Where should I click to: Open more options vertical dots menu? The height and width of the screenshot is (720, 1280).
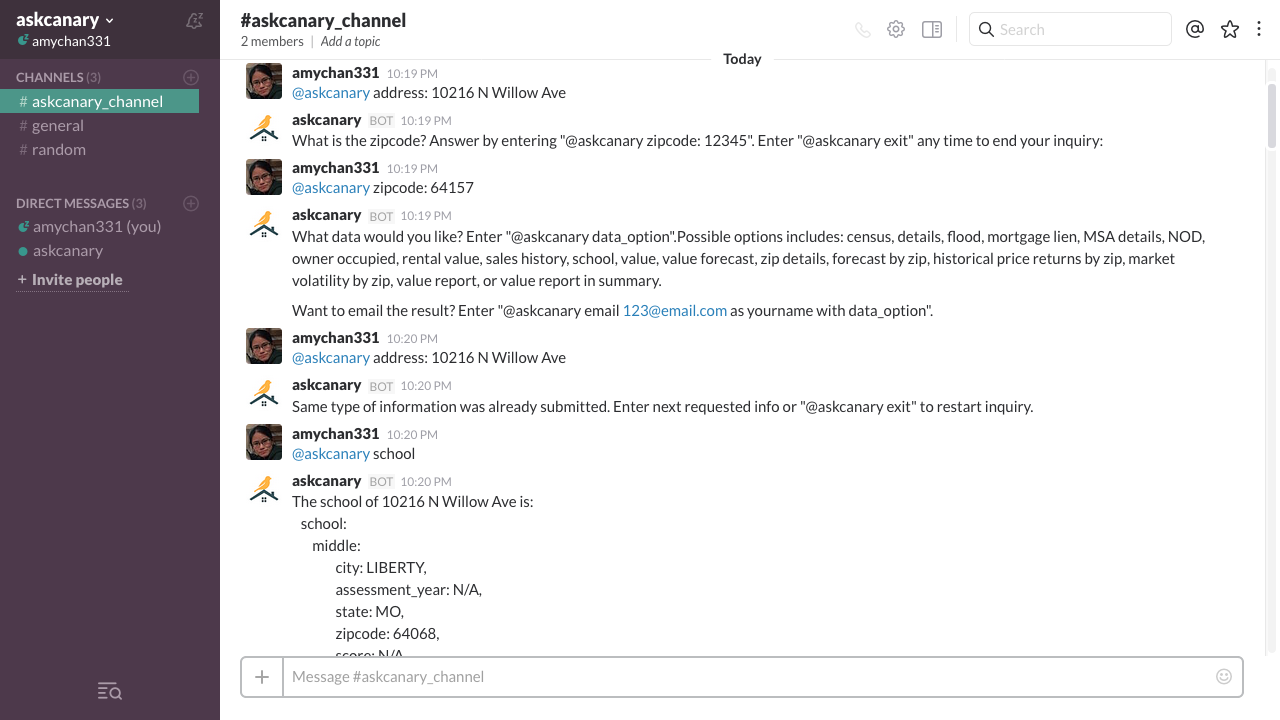point(1260,30)
